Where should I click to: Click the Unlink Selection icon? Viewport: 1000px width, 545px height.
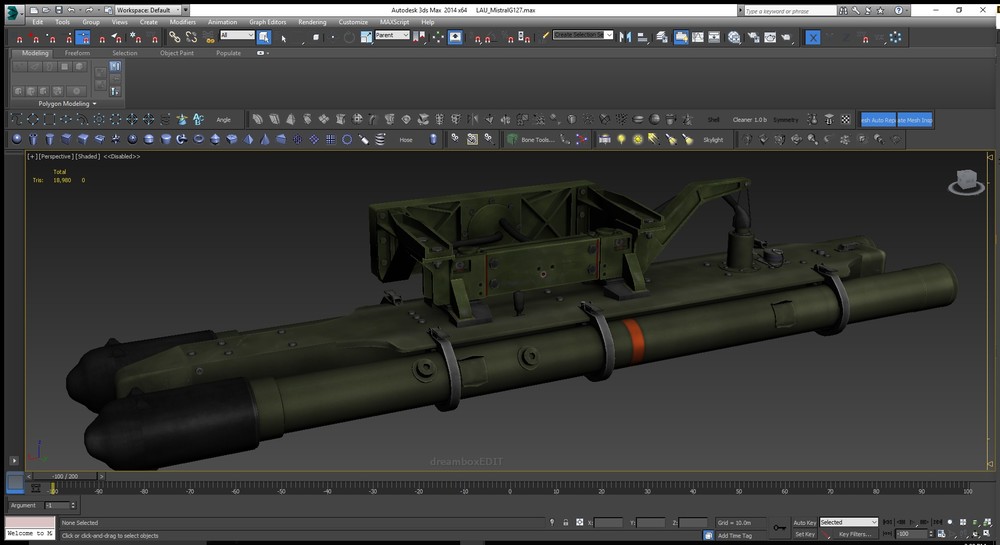click(191, 37)
